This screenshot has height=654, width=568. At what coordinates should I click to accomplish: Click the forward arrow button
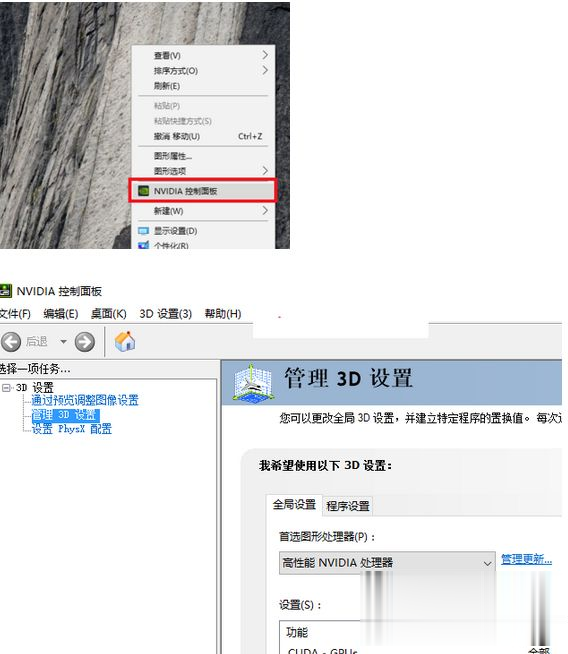(x=85, y=342)
